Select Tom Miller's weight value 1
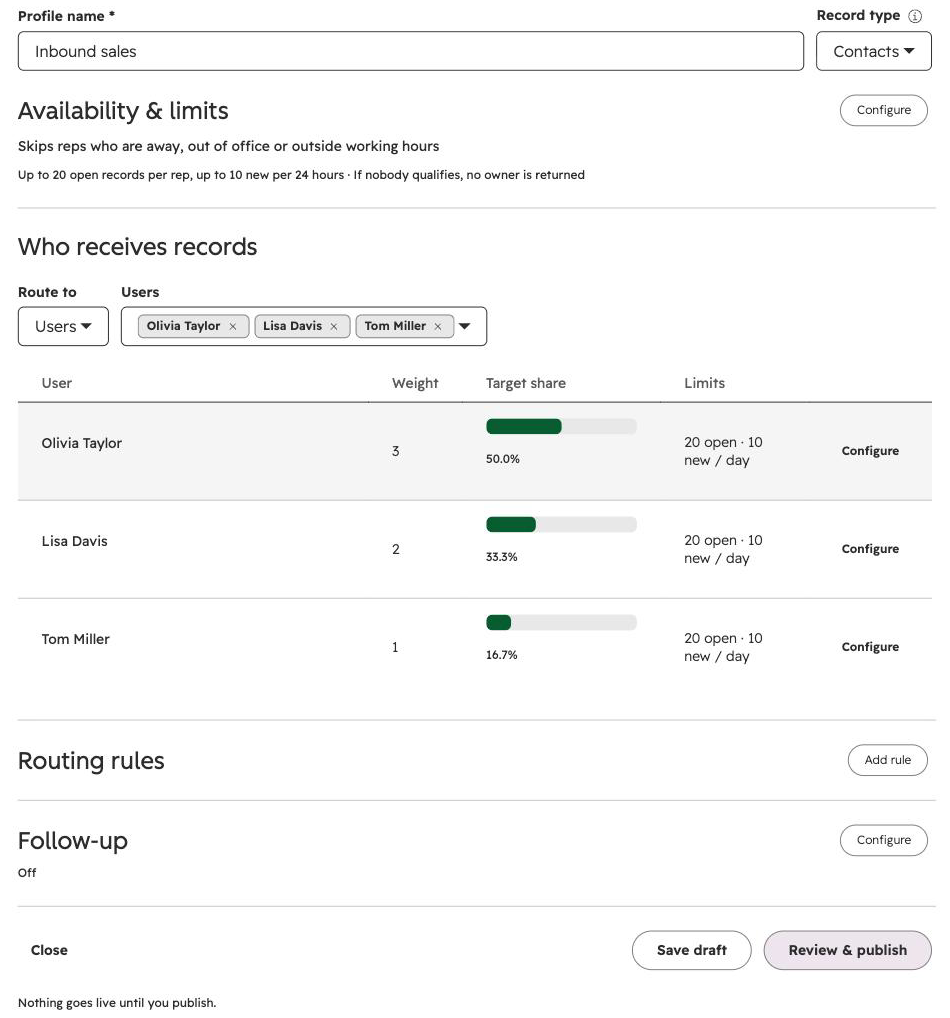950x1018 pixels. pyautogui.click(x=395, y=647)
